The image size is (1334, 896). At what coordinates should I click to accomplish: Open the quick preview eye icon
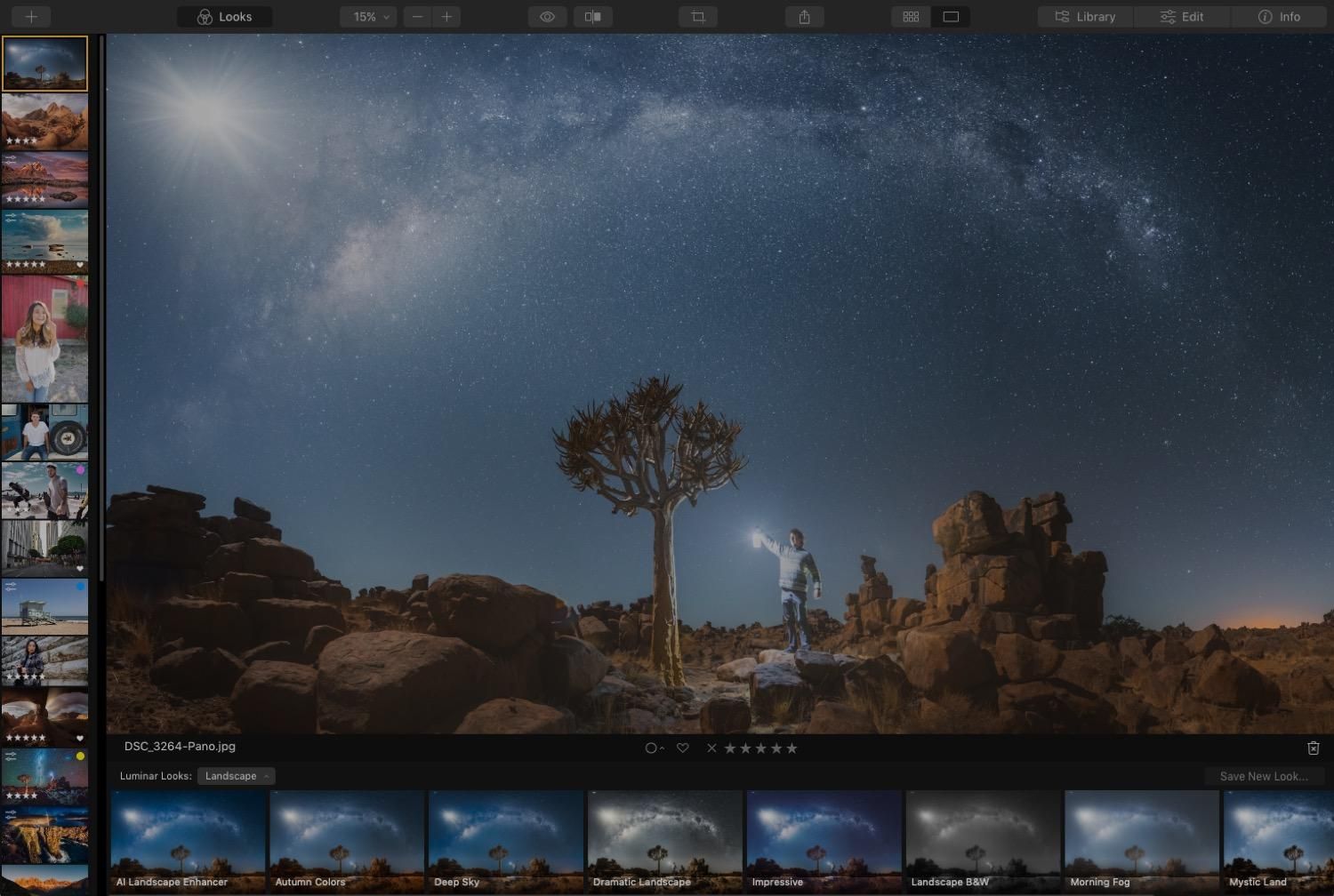pos(547,16)
